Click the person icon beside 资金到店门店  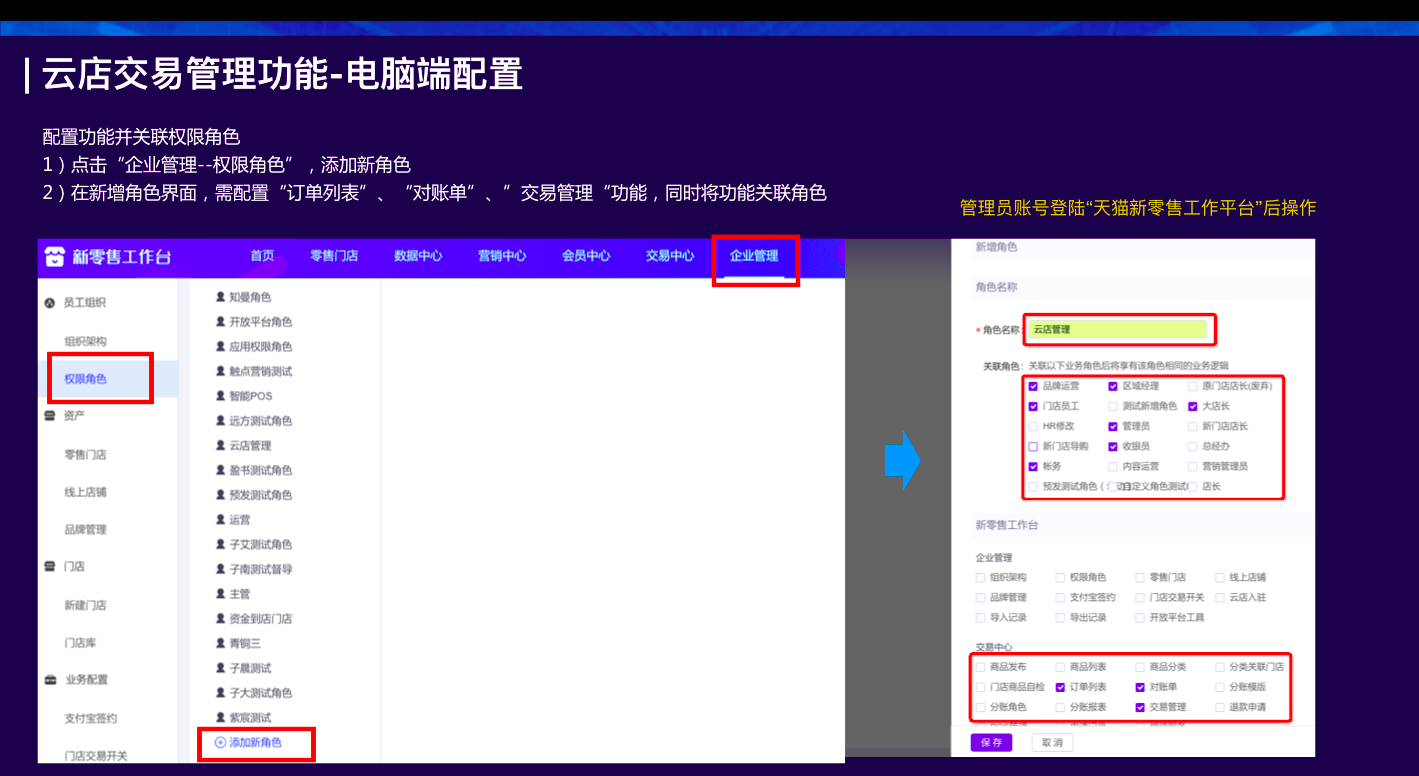(221, 619)
